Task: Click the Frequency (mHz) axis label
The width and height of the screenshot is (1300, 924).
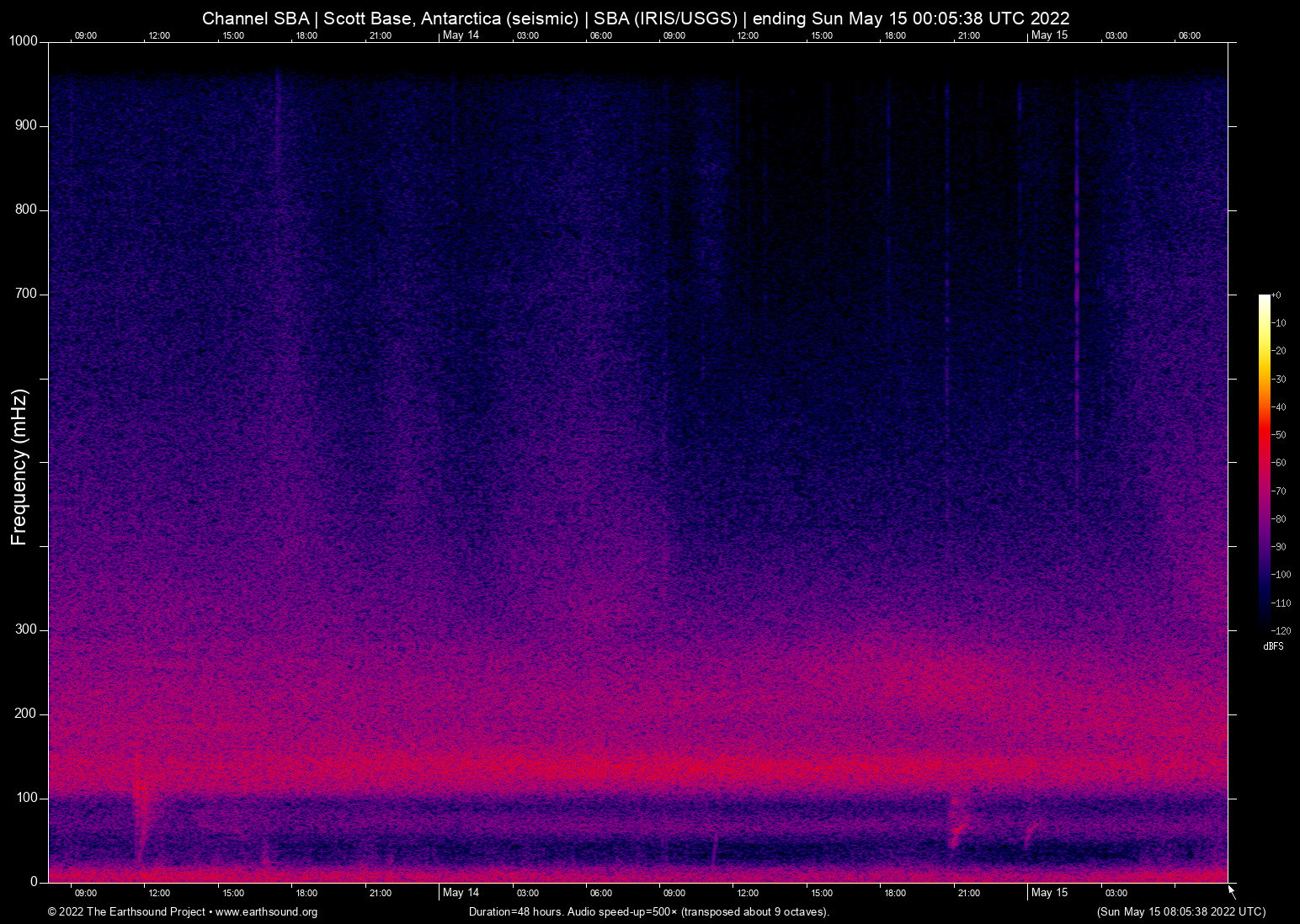Action: (x=19, y=467)
